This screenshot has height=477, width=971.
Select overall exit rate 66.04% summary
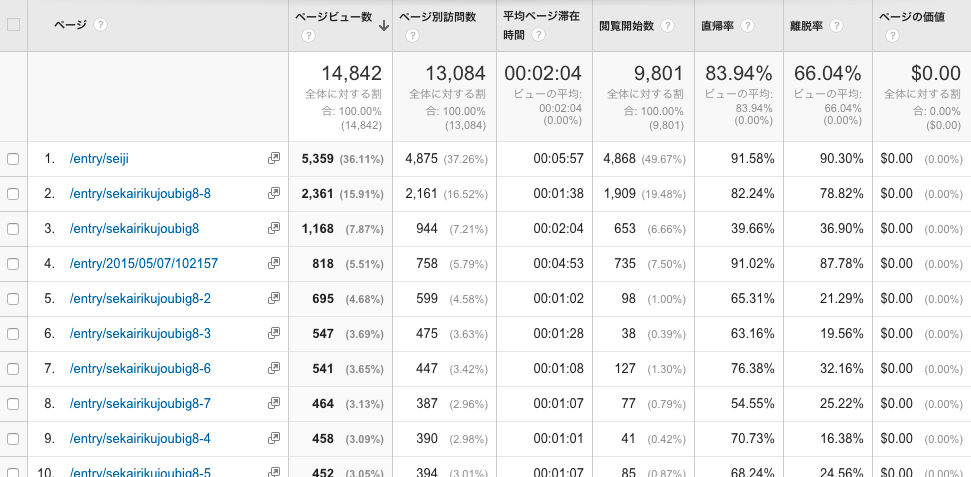point(828,74)
